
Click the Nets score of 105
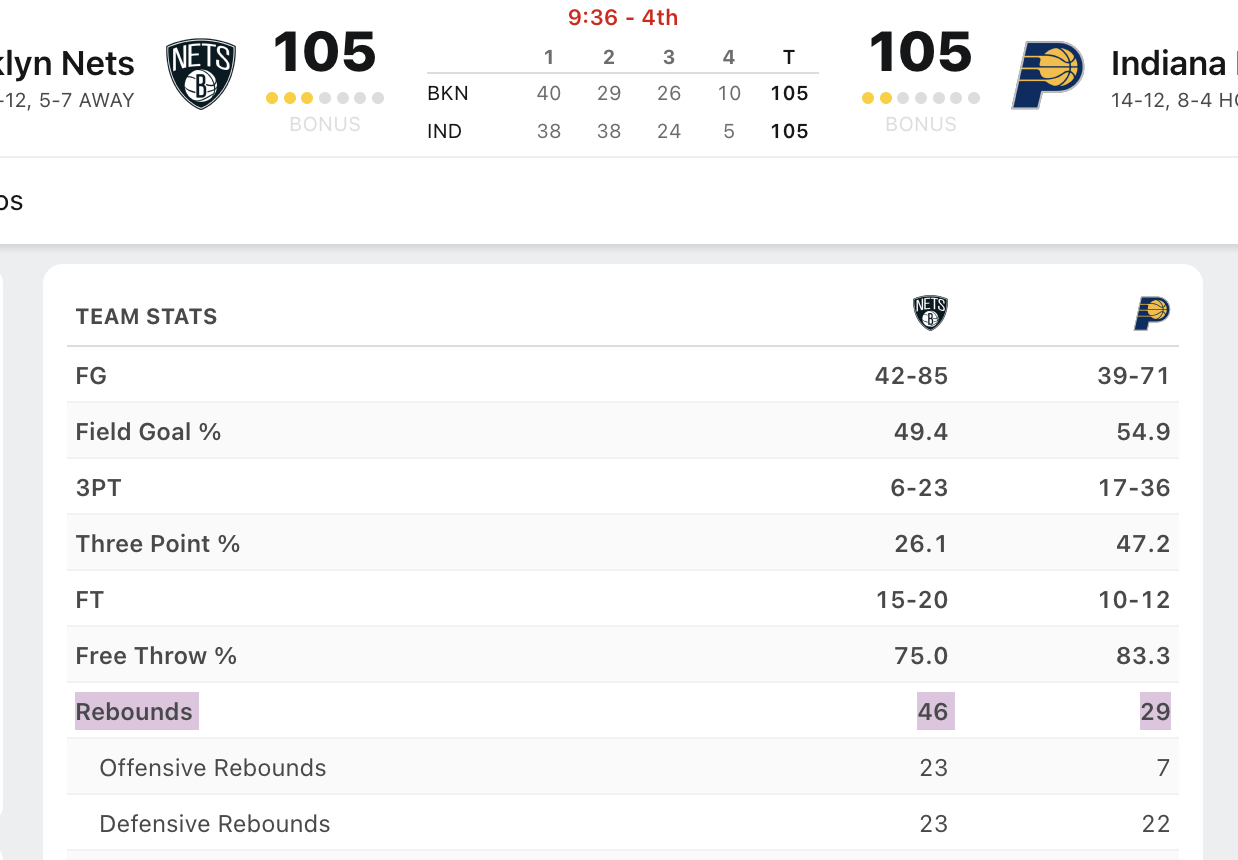pos(325,52)
